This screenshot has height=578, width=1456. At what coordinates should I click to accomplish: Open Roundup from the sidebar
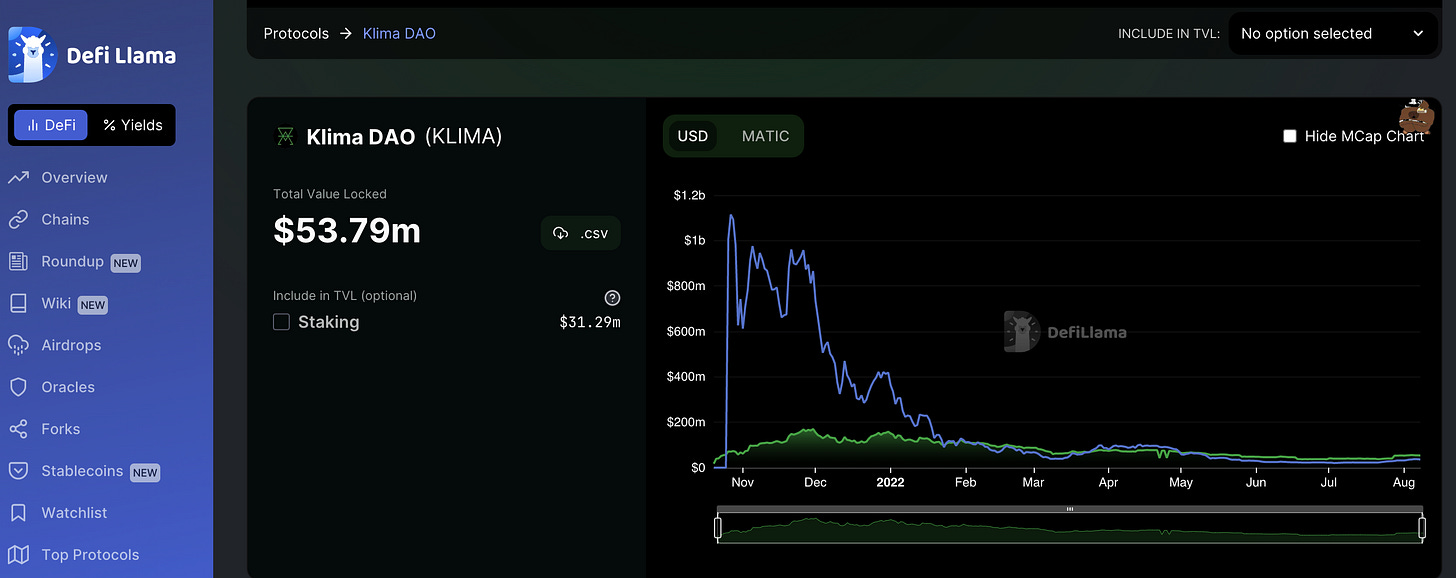tap(72, 261)
